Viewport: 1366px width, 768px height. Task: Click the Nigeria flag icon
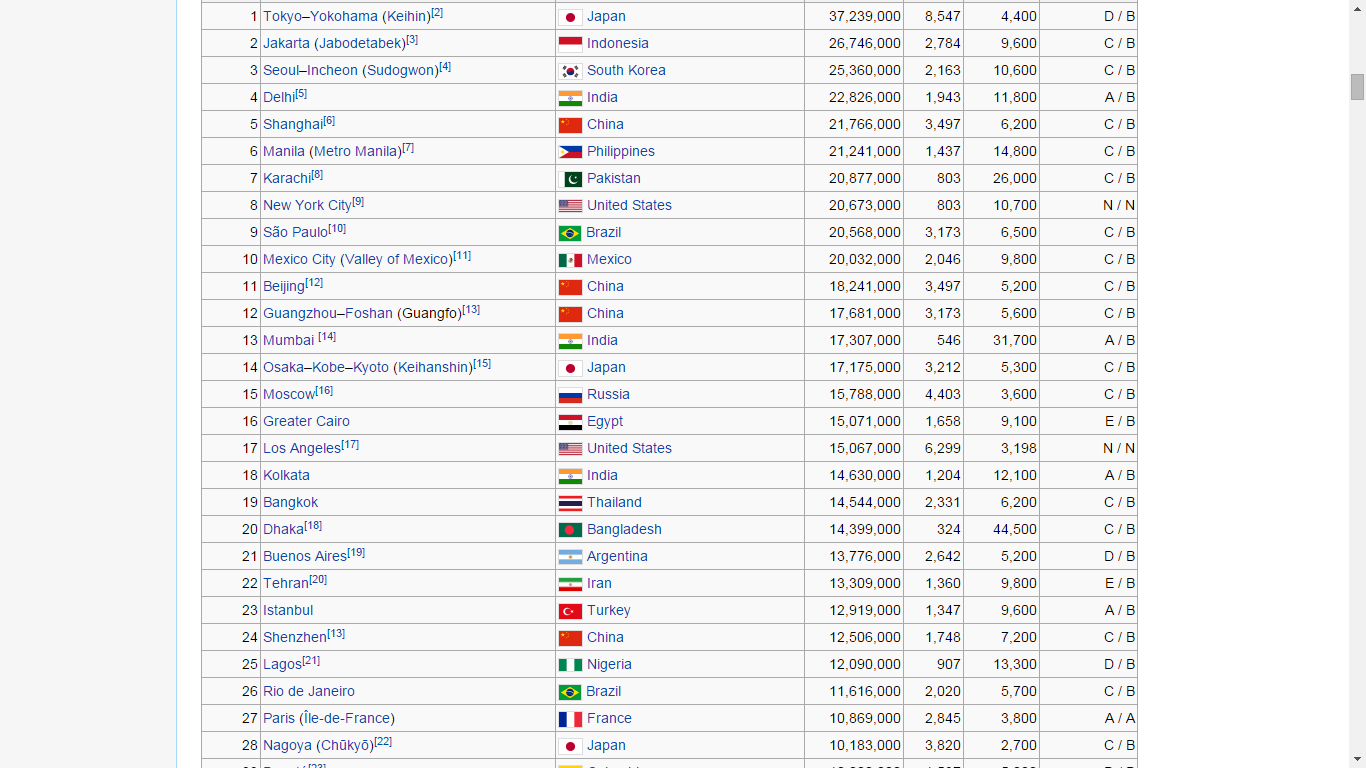coord(570,665)
